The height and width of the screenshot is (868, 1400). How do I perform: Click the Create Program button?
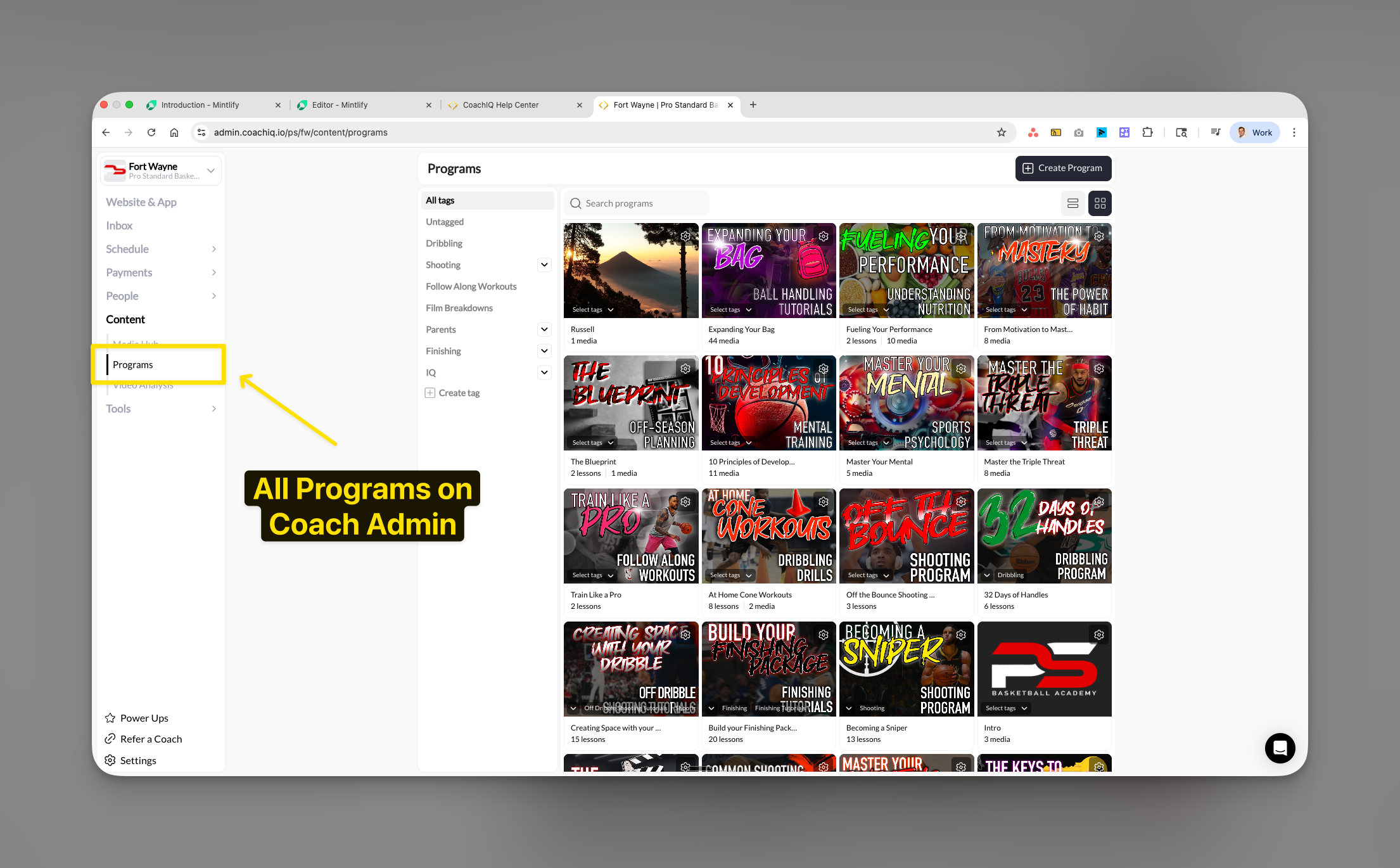click(1063, 168)
